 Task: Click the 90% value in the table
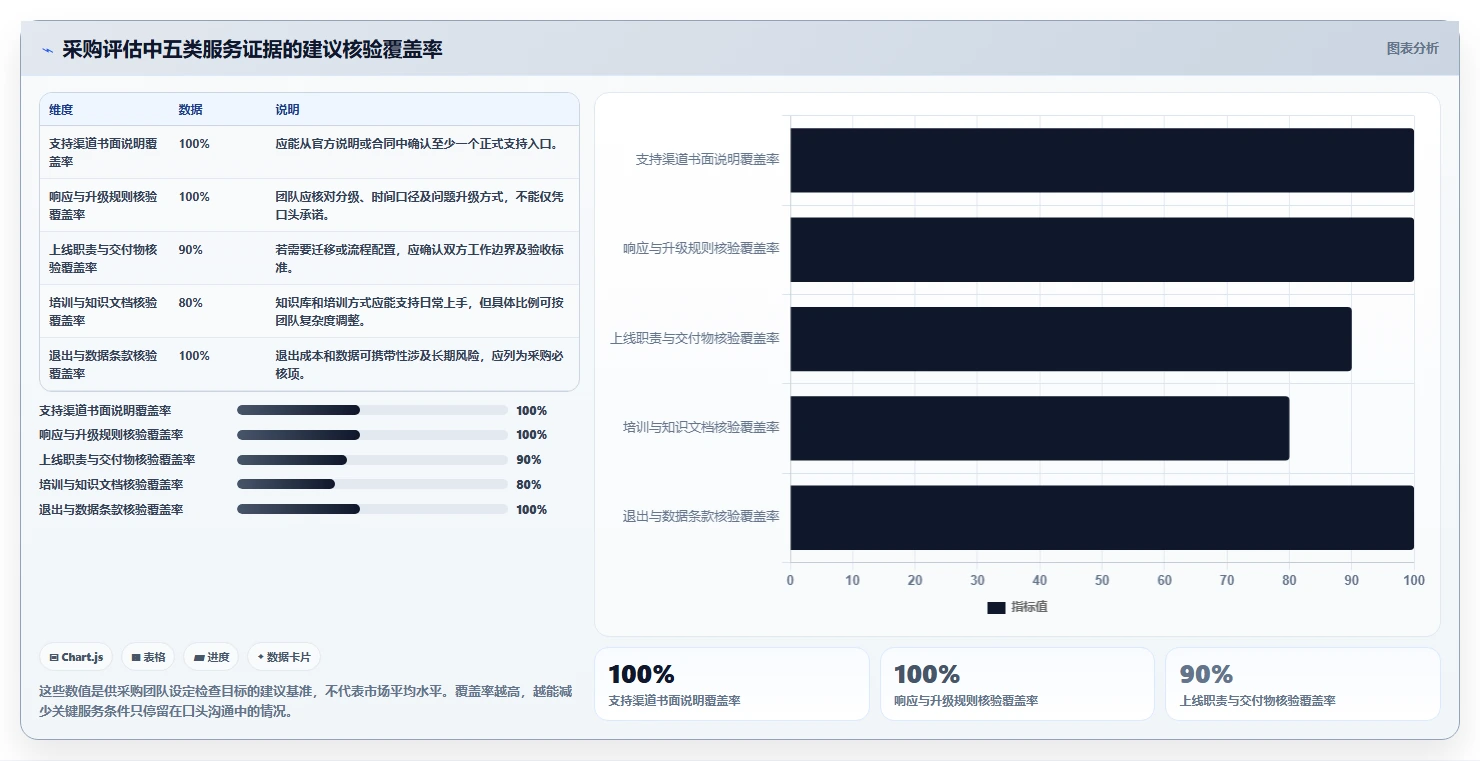(190, 250)
